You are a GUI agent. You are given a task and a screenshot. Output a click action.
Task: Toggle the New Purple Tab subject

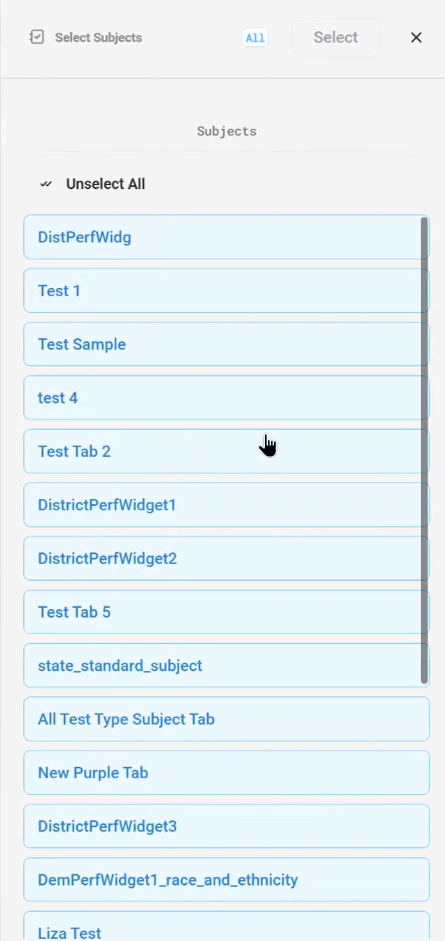(x=227, y=773)
